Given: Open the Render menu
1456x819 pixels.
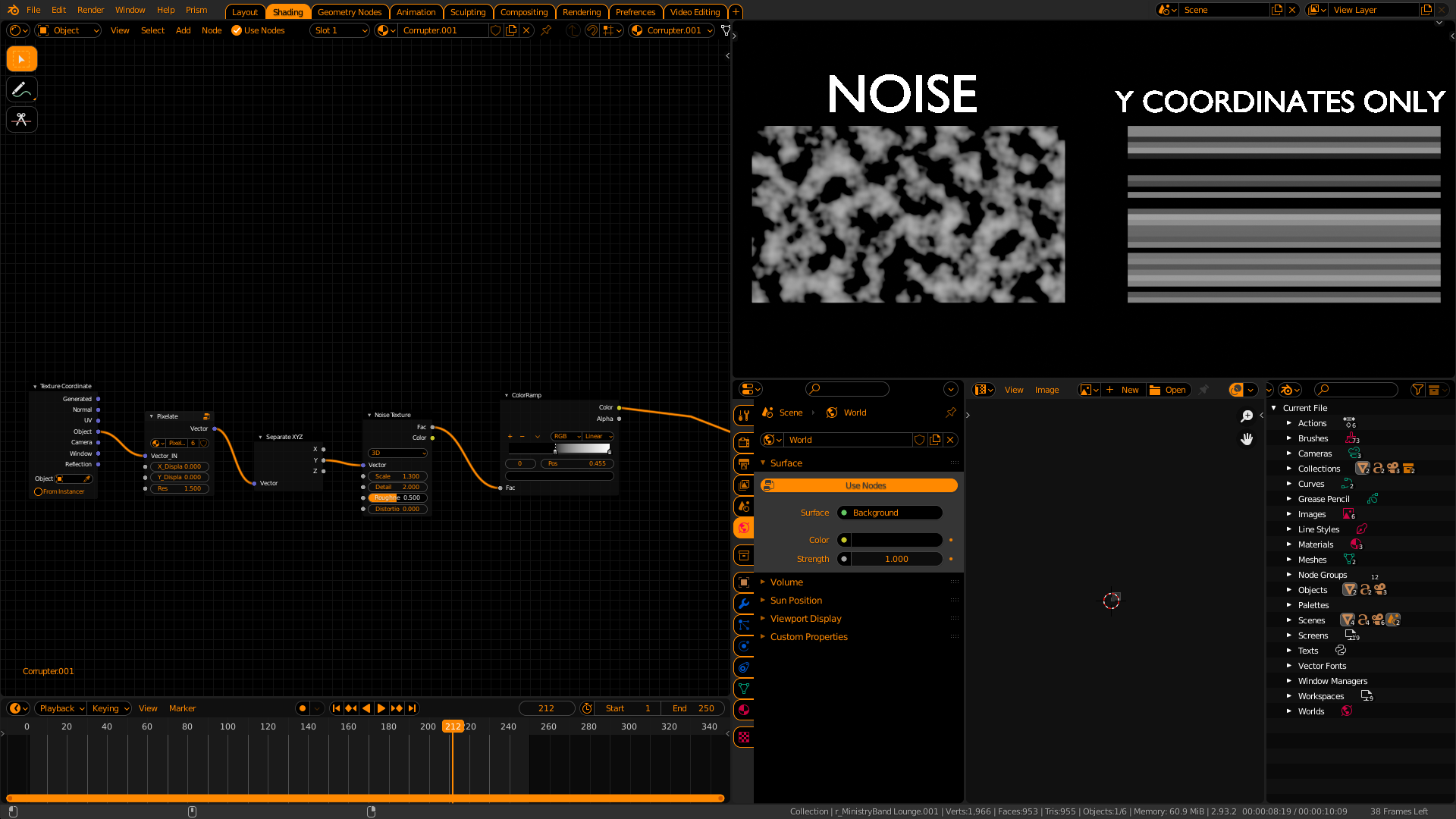Looking at the screenshot, I should point(90,10).
